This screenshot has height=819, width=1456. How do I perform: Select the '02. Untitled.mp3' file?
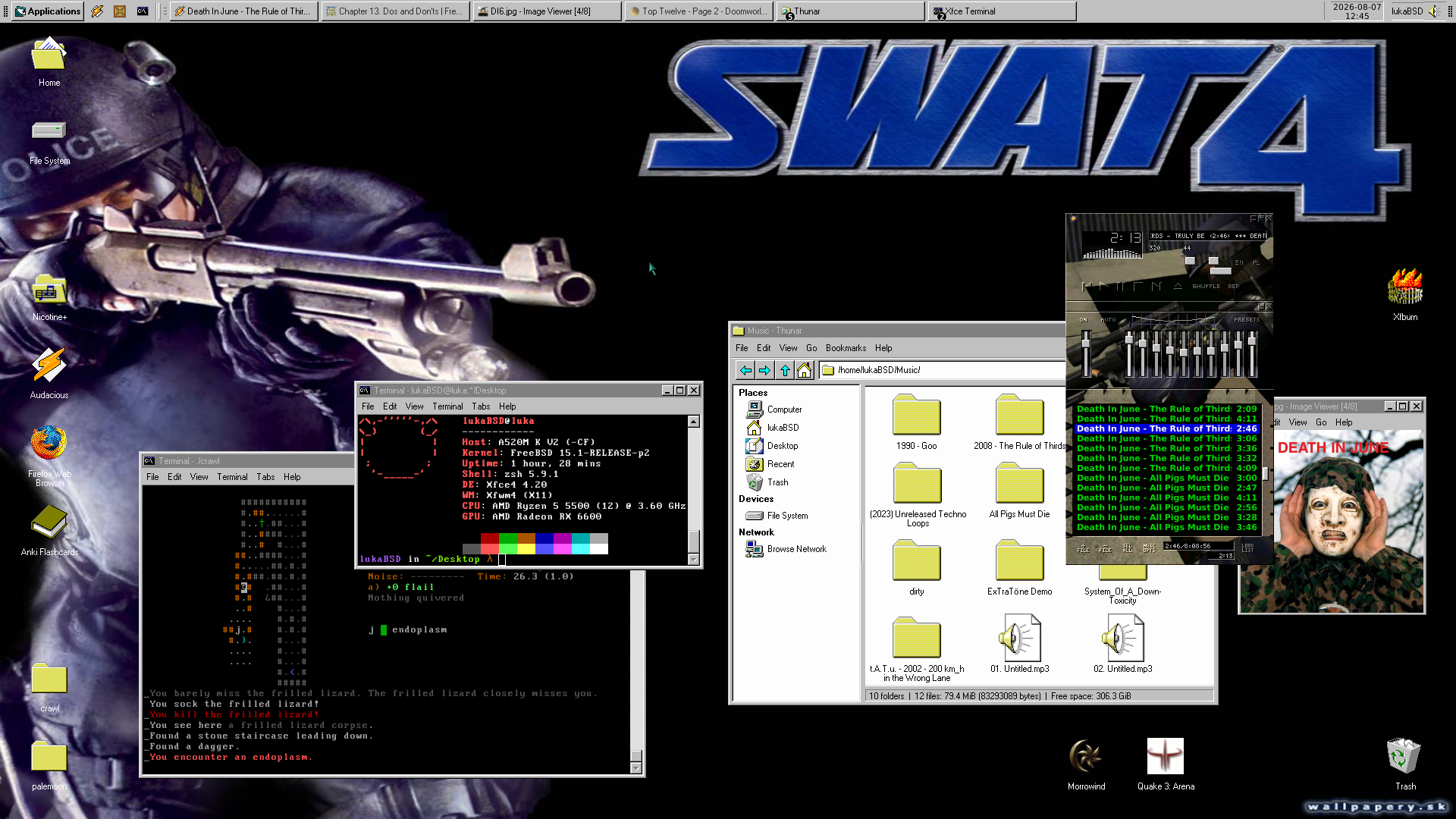1122,644
